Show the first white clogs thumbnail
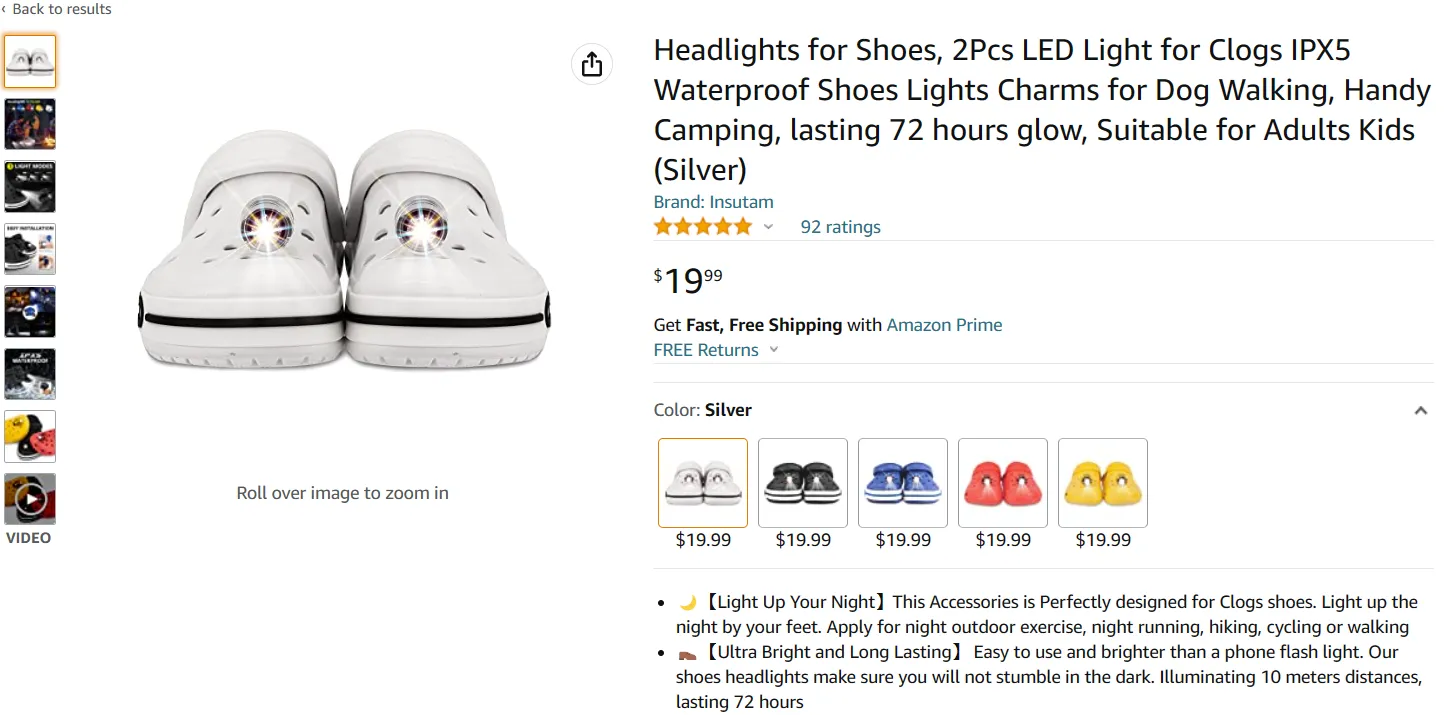Screen dimensions: 1456x715 pos(30,62)
